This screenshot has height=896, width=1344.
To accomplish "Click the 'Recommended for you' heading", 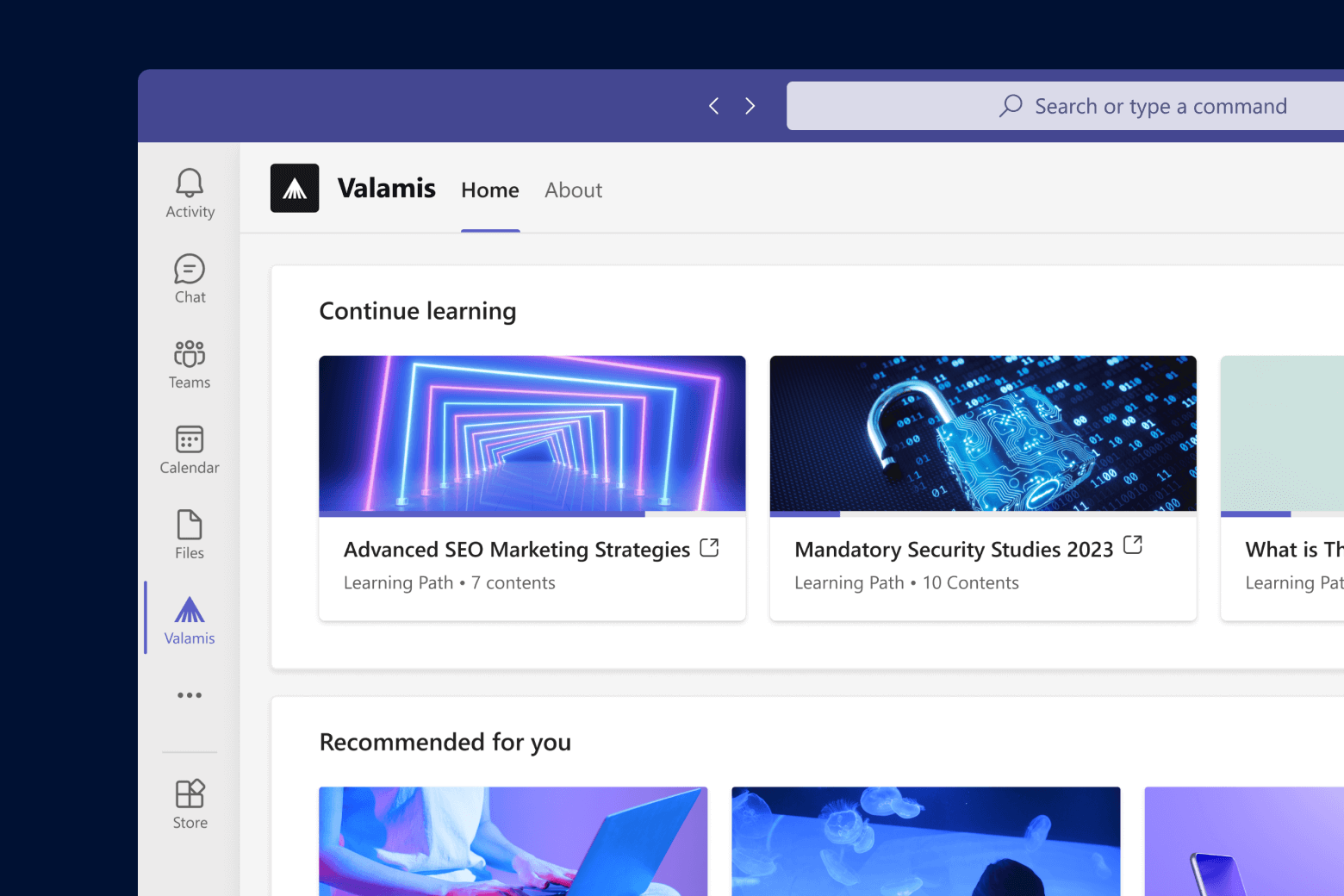I will [x=445, y=742].
